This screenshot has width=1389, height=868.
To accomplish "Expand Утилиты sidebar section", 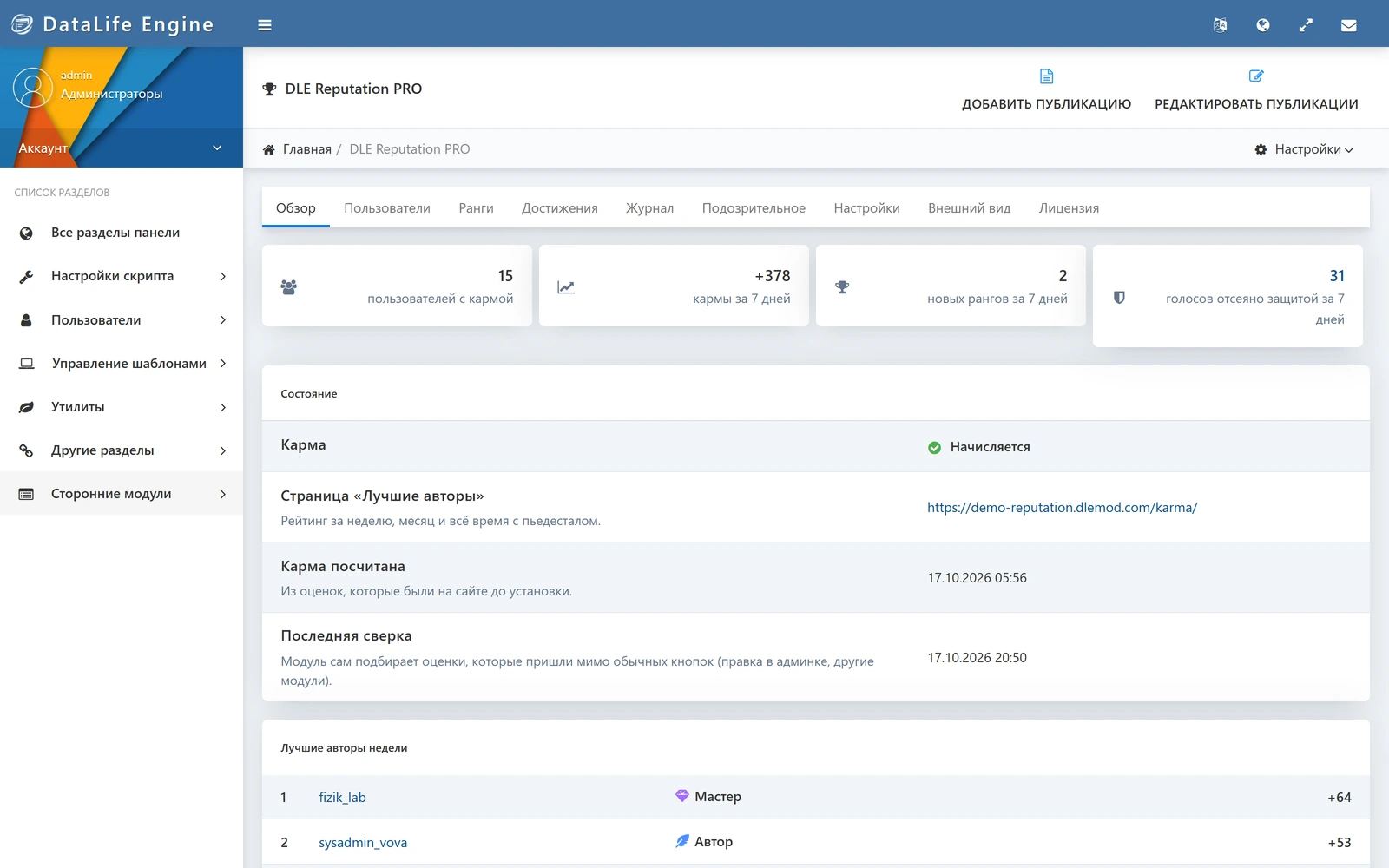I will [x=122, y=406].
